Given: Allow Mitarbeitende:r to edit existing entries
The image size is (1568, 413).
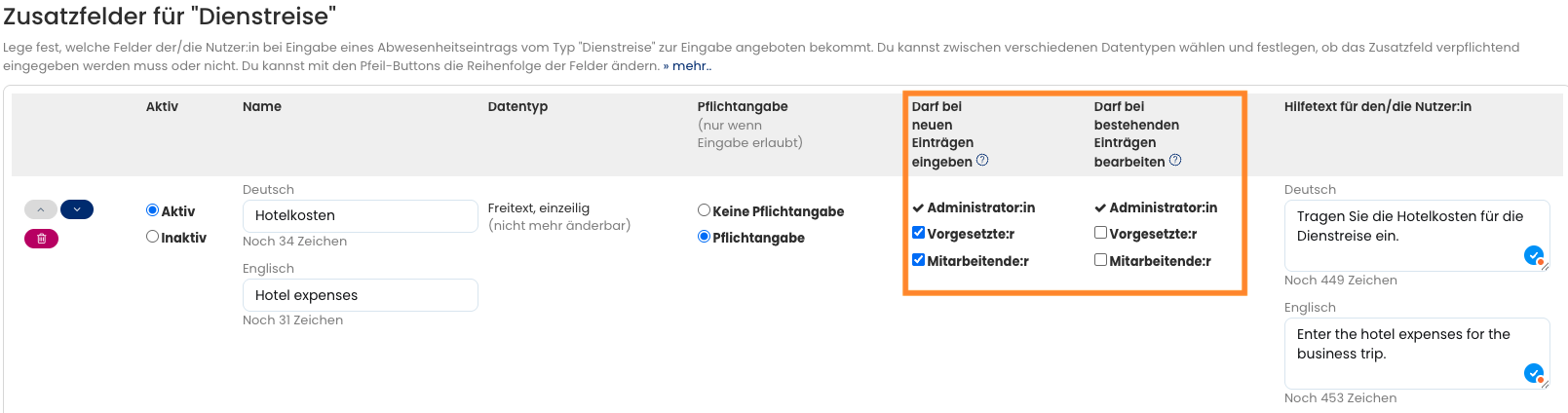Looking at the screenshot, I should [1100, 260].
